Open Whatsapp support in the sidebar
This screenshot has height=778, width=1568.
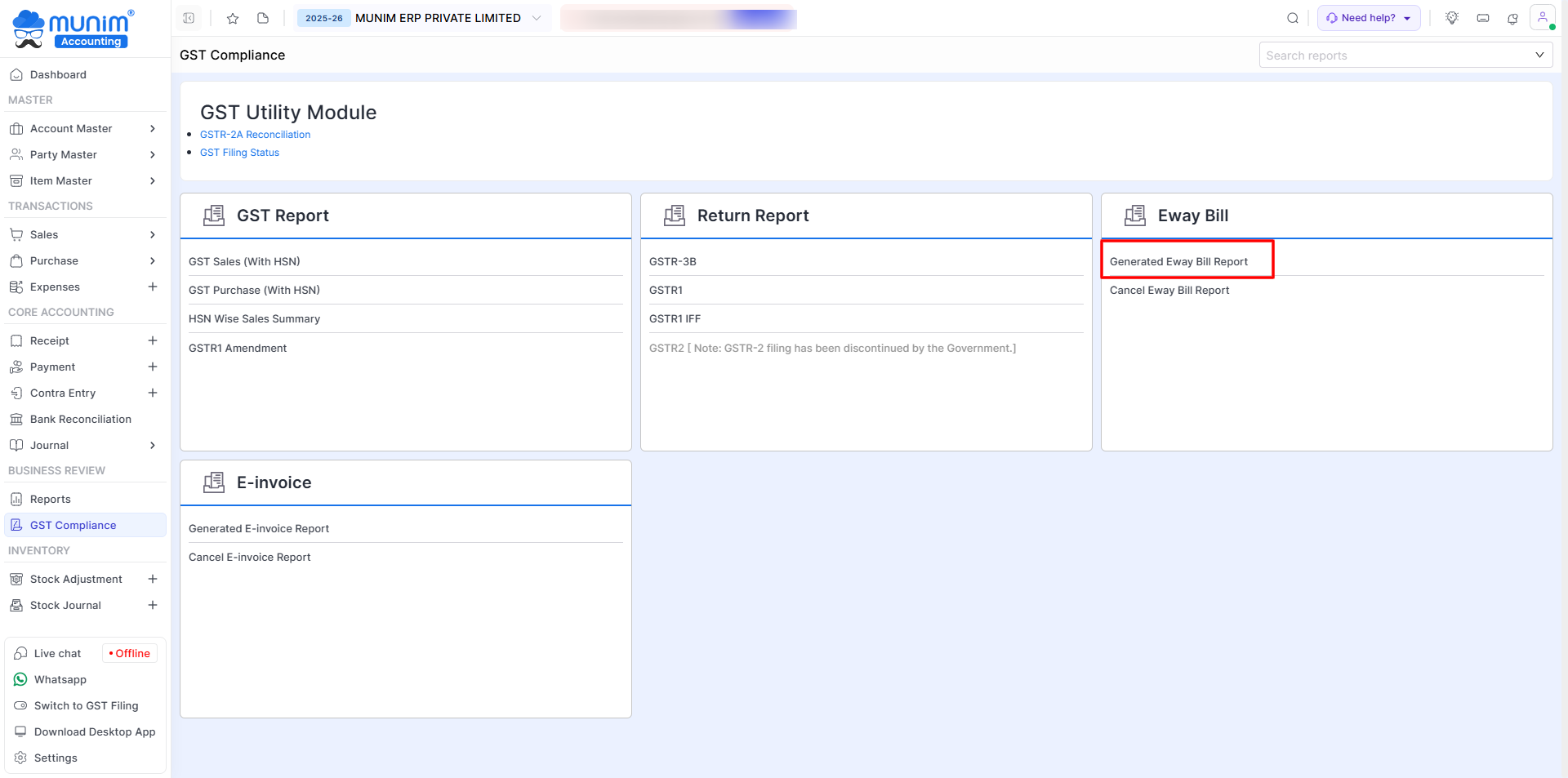(x=60, y=679)
